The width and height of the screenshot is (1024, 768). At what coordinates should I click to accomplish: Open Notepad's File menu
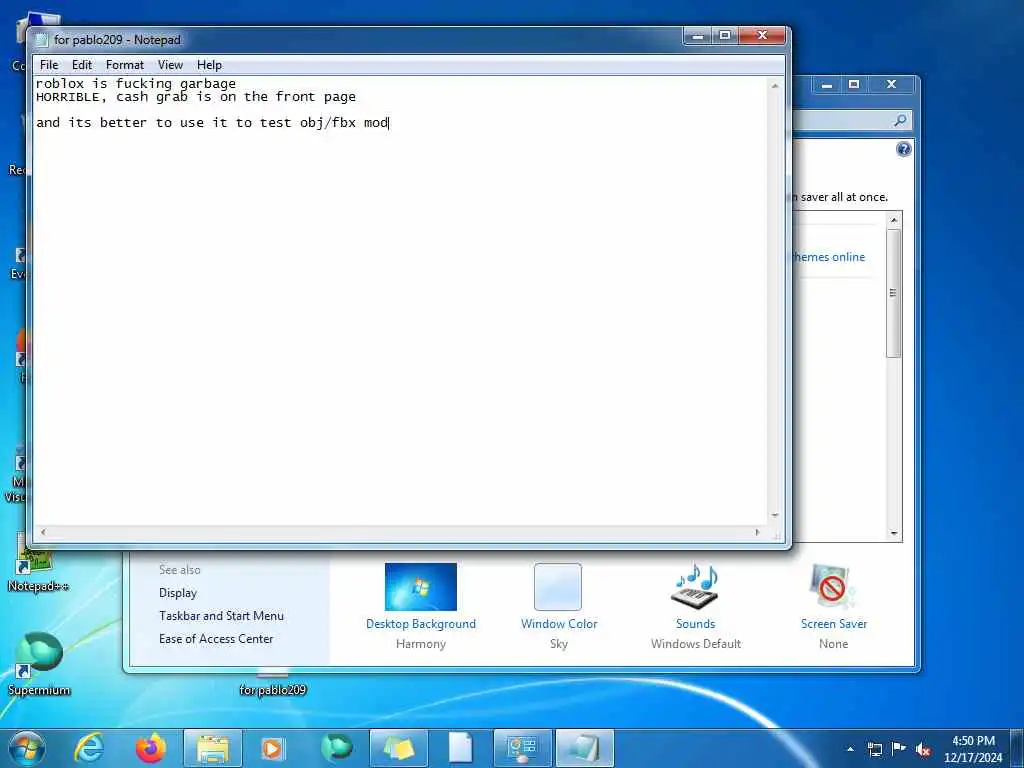49,65
